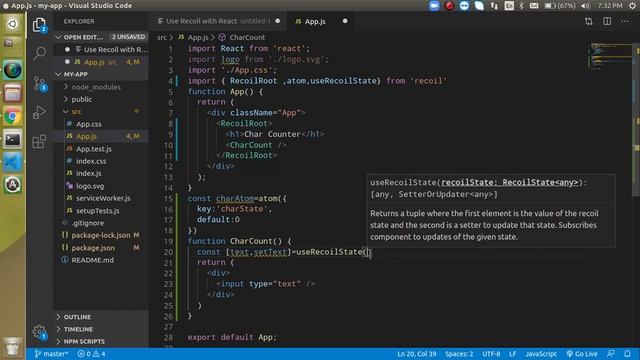
Task: Open package.json in the file tree
Action: point(93,248)
